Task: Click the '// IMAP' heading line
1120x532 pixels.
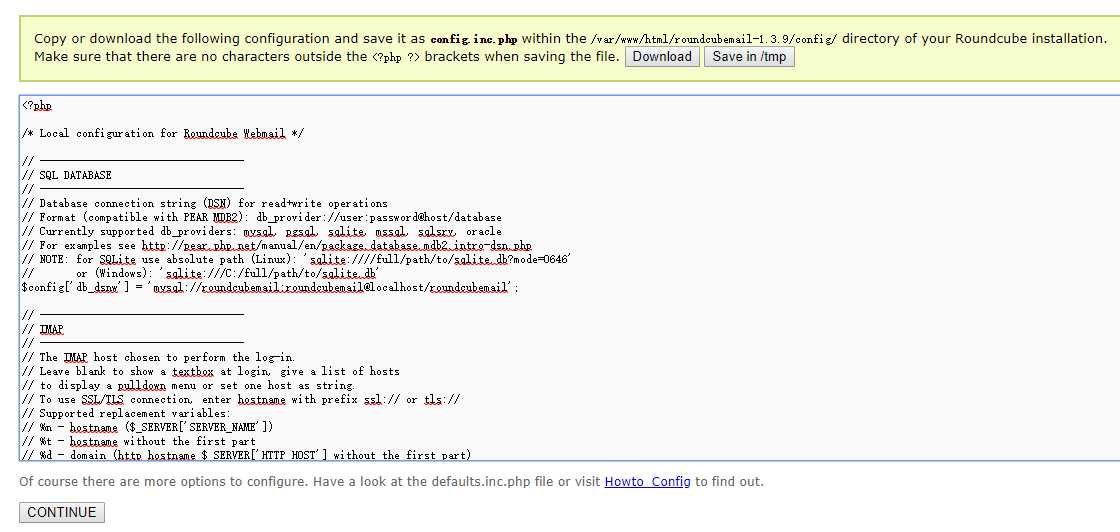Action: 43,329
